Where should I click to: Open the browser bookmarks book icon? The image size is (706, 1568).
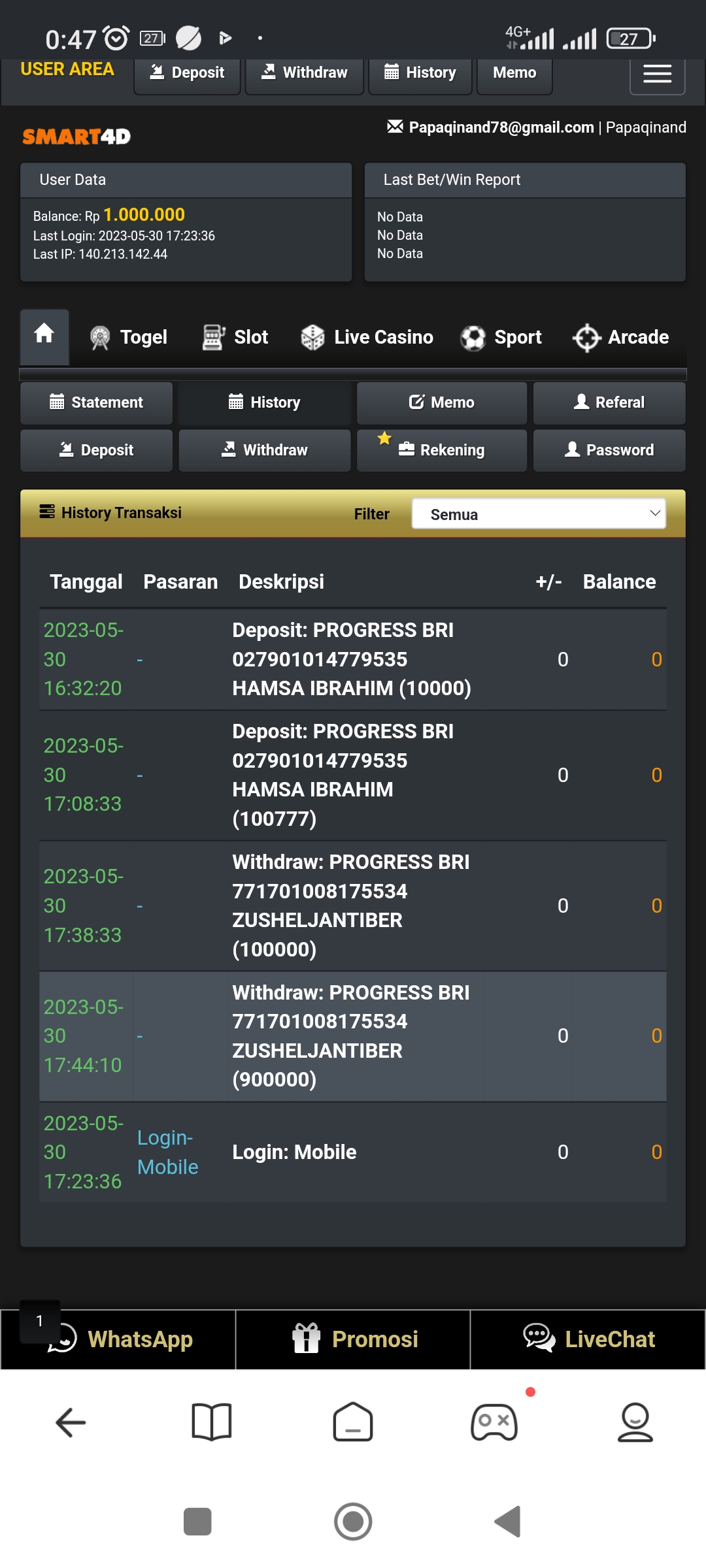point(212,1422)
